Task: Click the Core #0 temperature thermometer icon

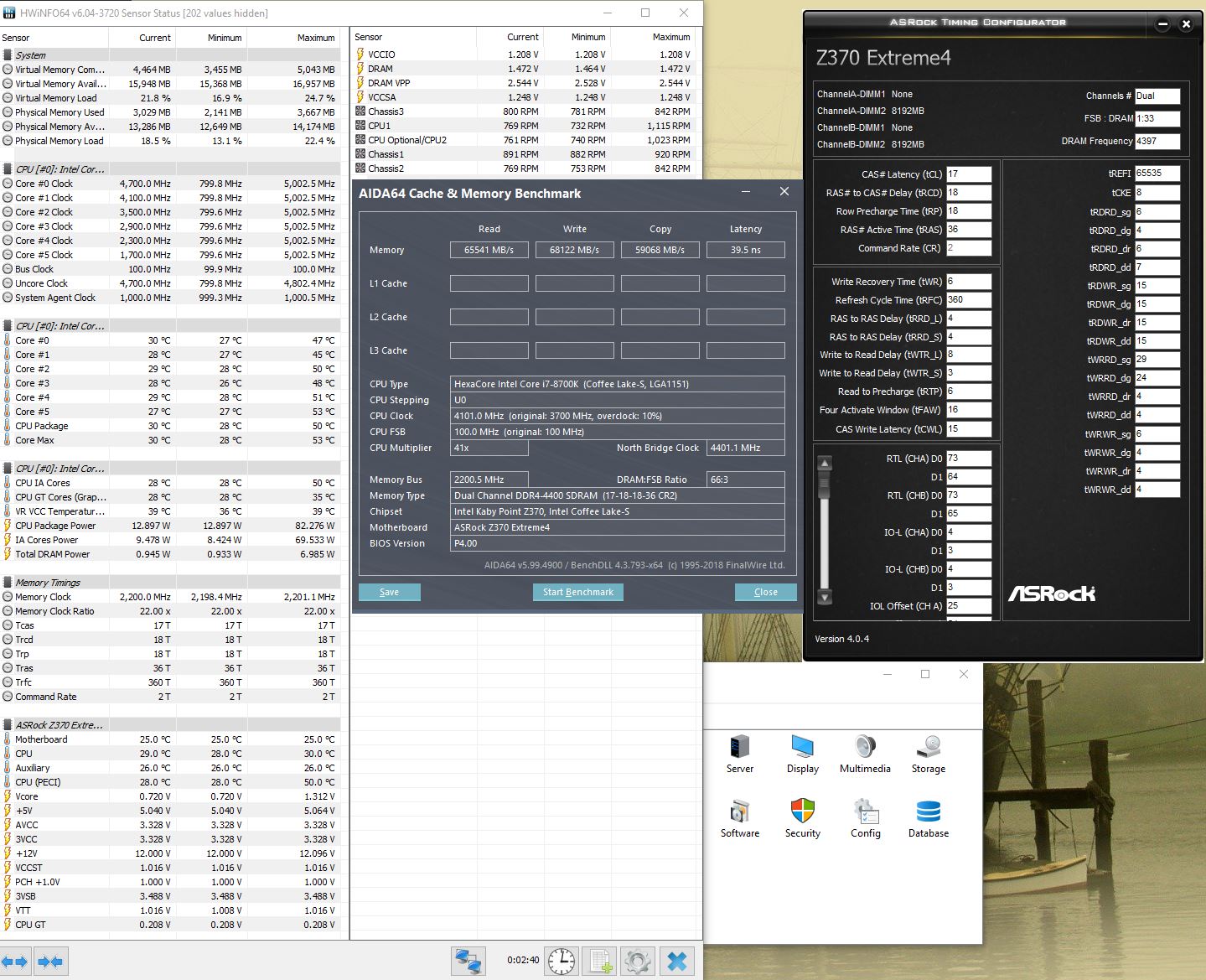Action: 8,340
